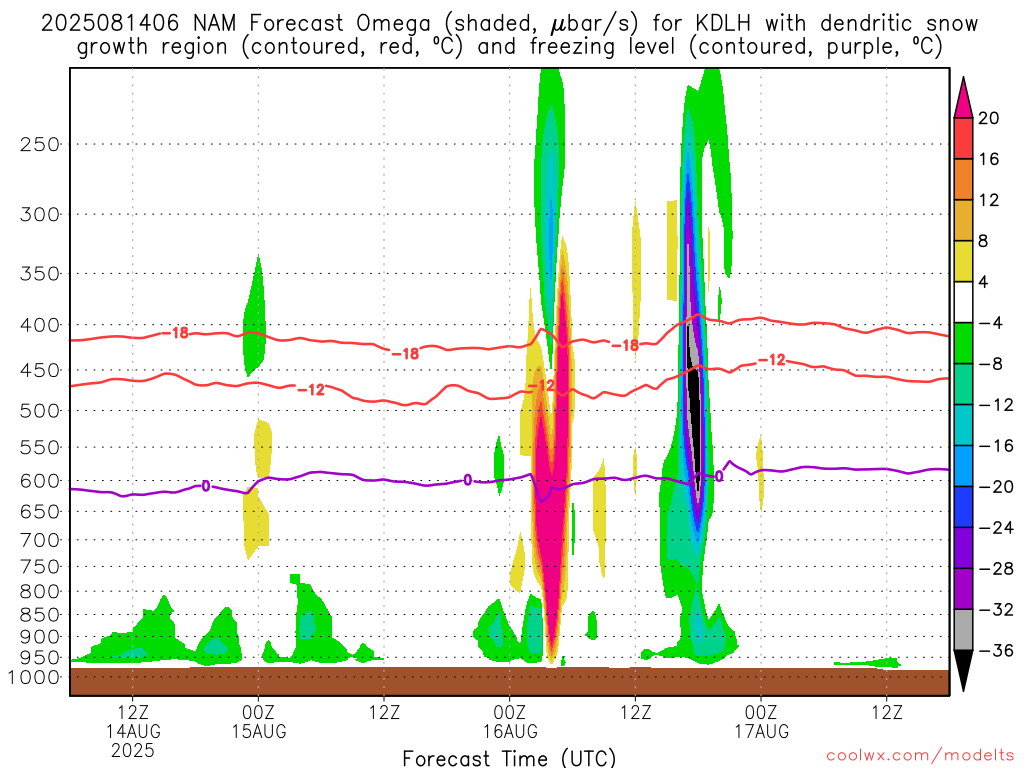Click the yellow 4-to-8 colorbar segment
The width and height of the screenshot is (1024, 768).
click(x=963, y=261)
